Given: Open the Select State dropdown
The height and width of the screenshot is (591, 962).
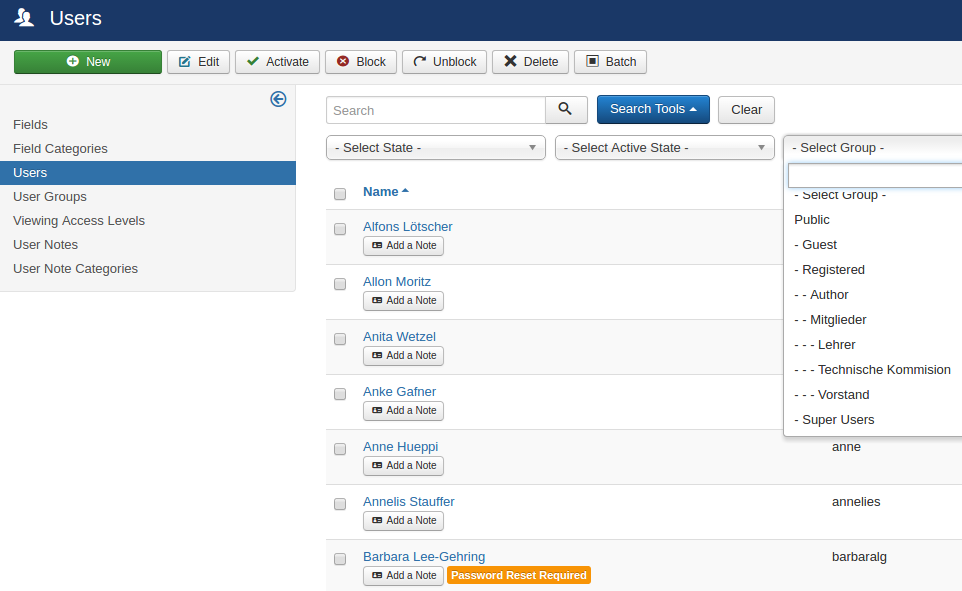Looking at the screenshot, I should 435,148.
